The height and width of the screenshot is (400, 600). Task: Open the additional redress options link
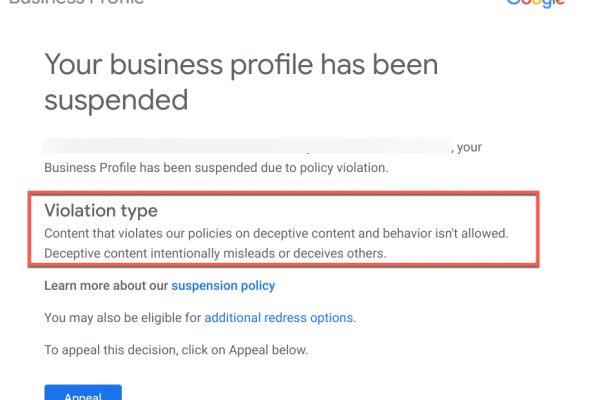[x=279, y=318]
